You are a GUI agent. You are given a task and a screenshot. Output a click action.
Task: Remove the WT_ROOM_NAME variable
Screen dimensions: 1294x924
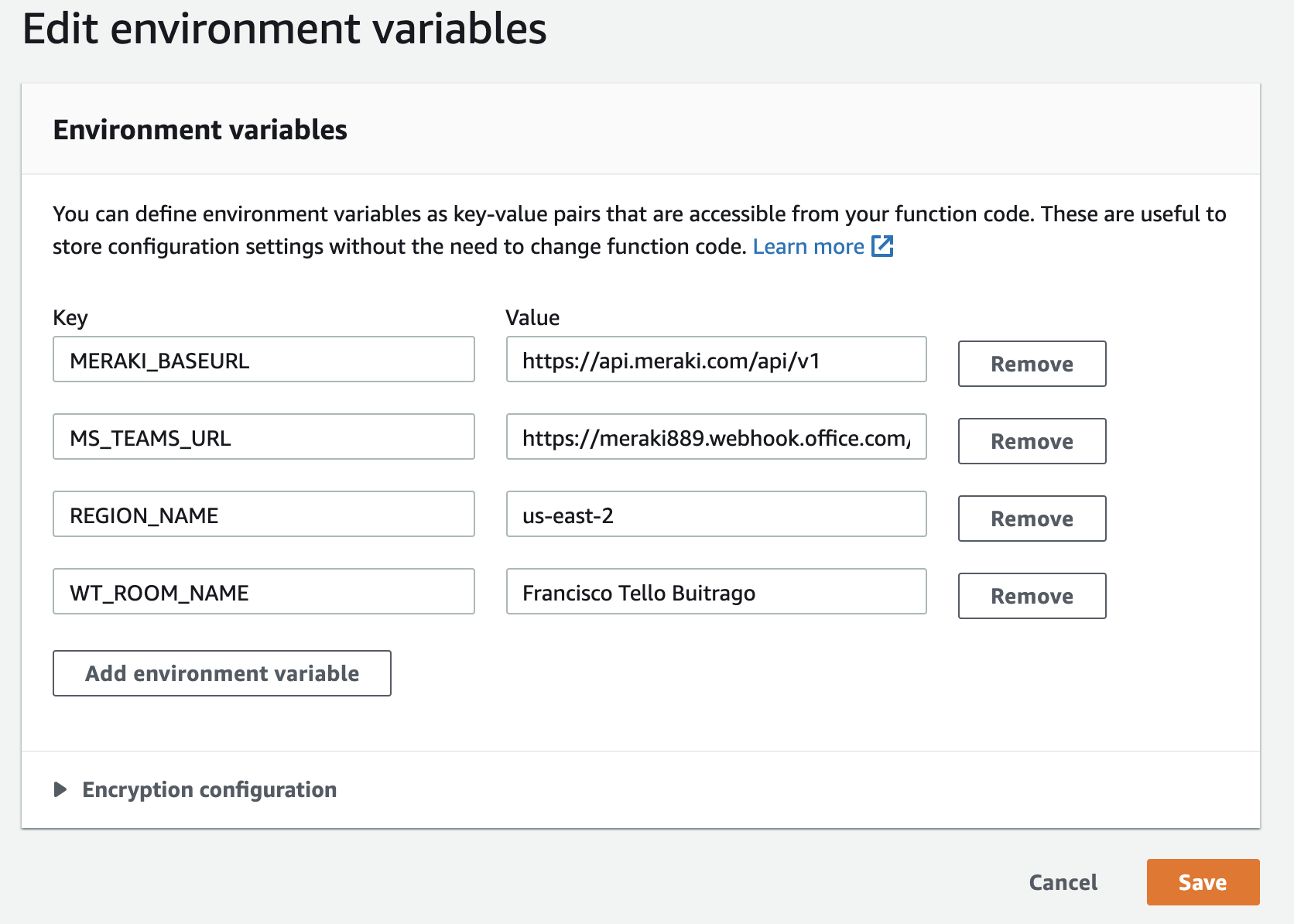point(1032,596)
